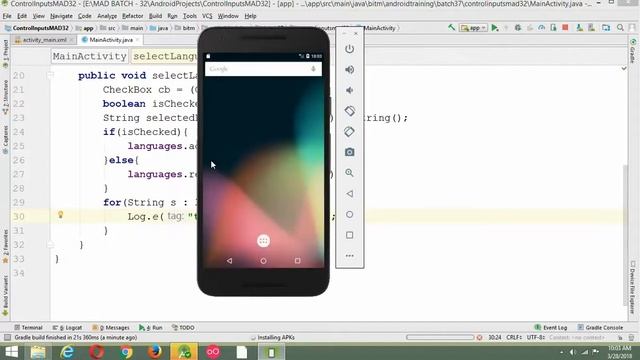Open Android profiler gauge icon
Screen dimensions: 640x360
(542, 28)
